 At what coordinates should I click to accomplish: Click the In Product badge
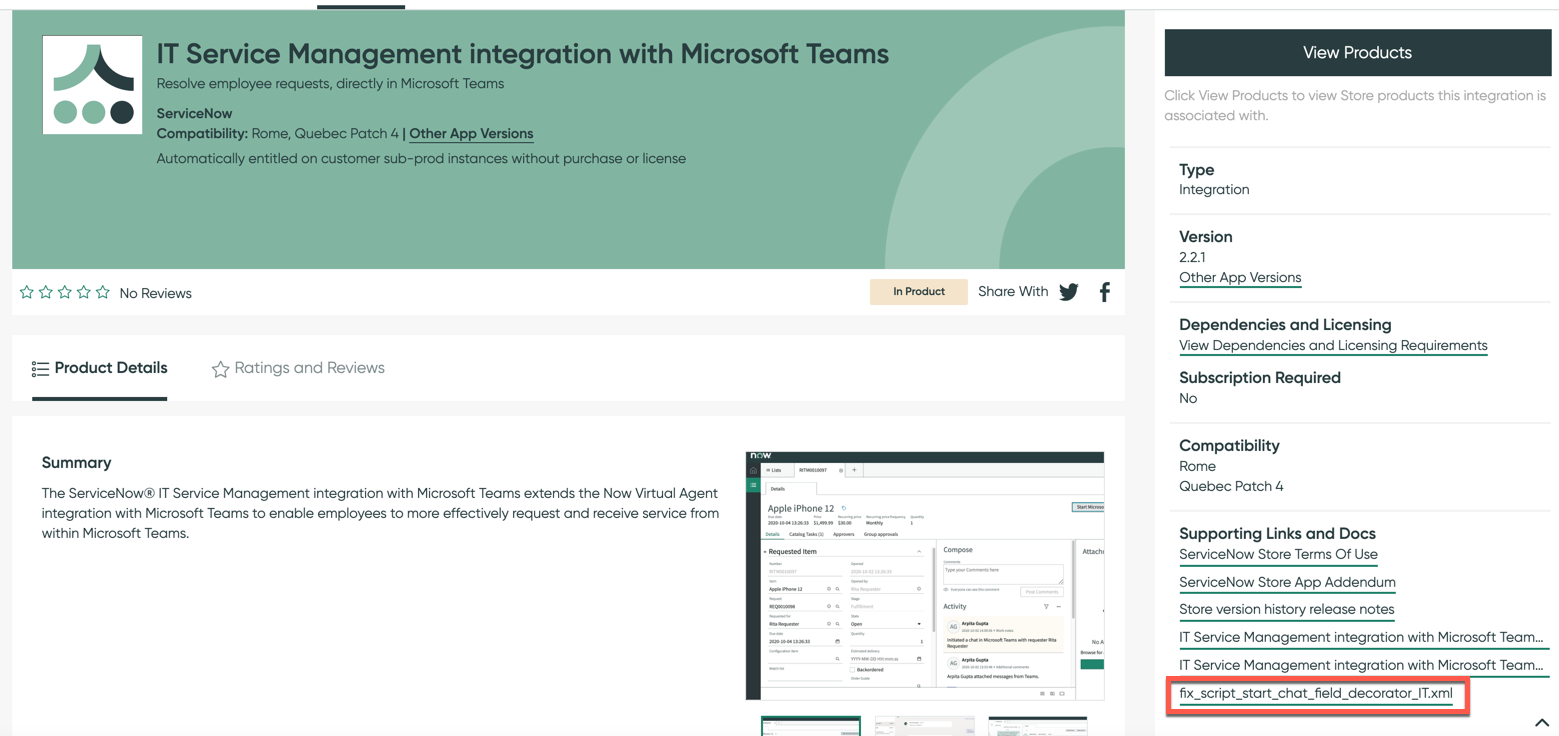919,292
